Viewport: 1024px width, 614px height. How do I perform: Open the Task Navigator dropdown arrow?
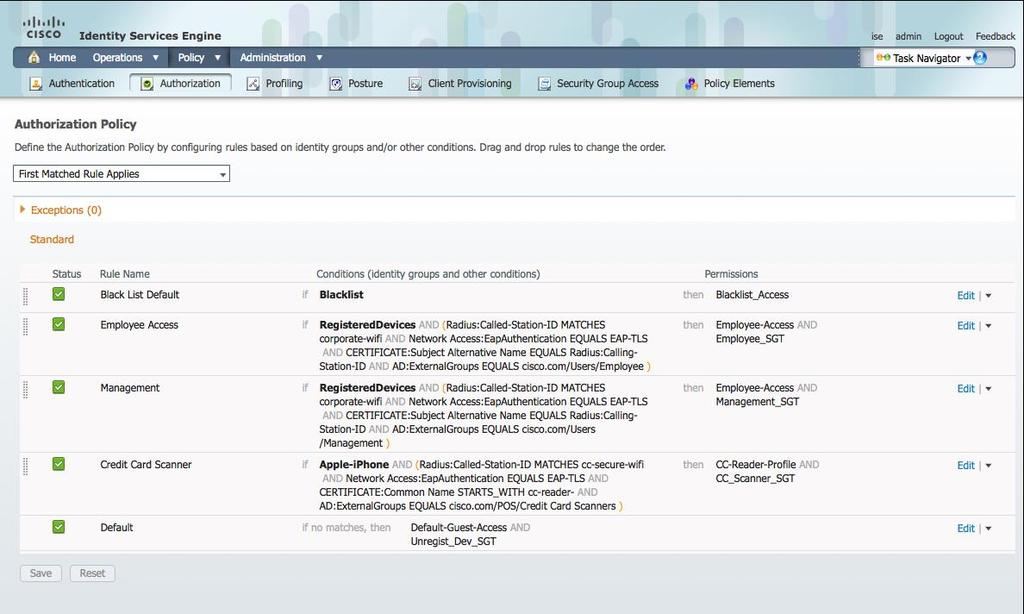968,58
